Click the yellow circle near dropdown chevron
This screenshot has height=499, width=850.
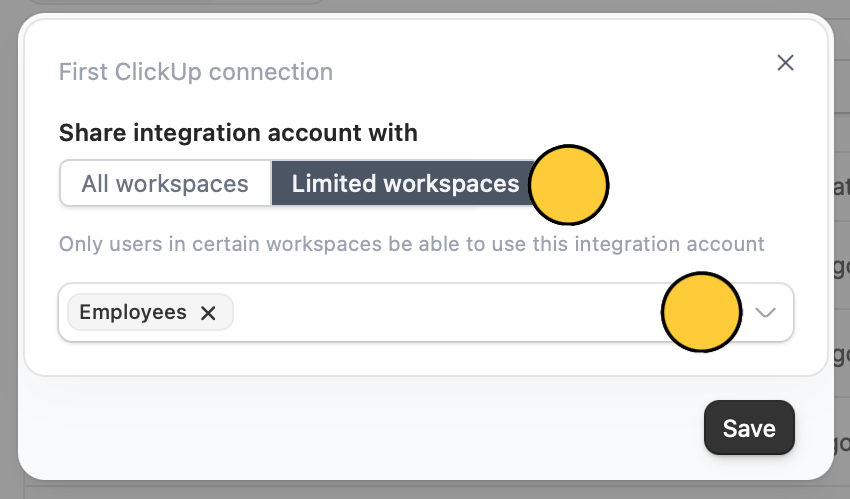click(701, 312)
